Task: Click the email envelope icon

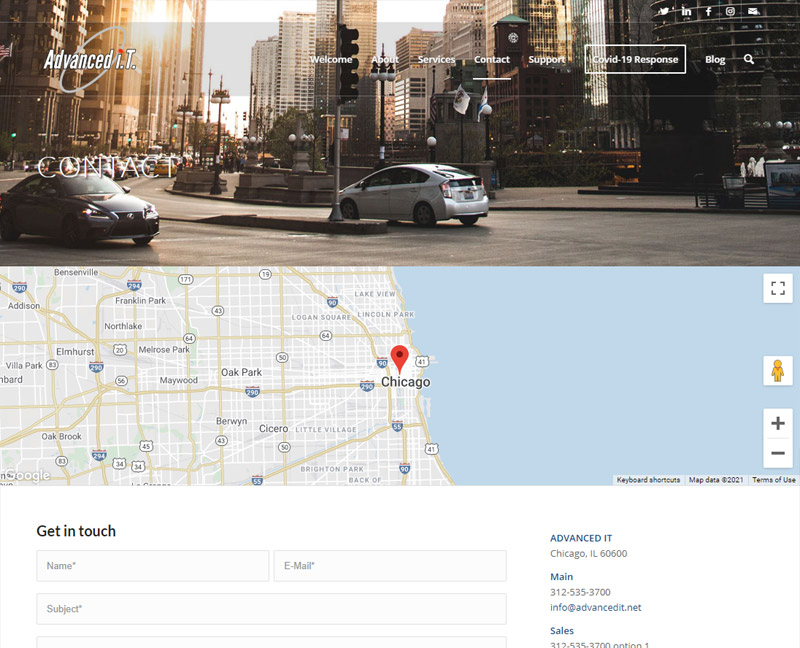Action: (753, 11)
